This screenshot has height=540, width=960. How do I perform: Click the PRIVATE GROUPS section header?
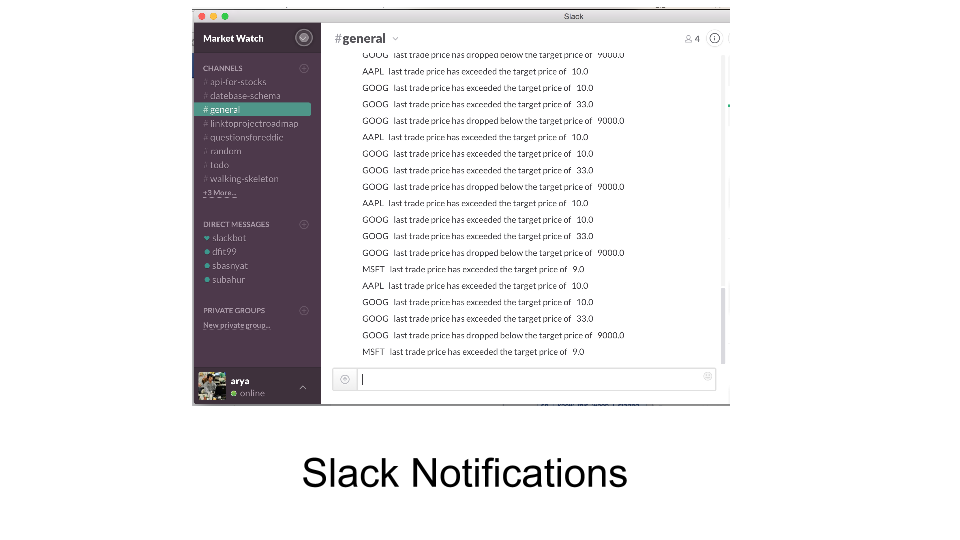pos(234,311)
